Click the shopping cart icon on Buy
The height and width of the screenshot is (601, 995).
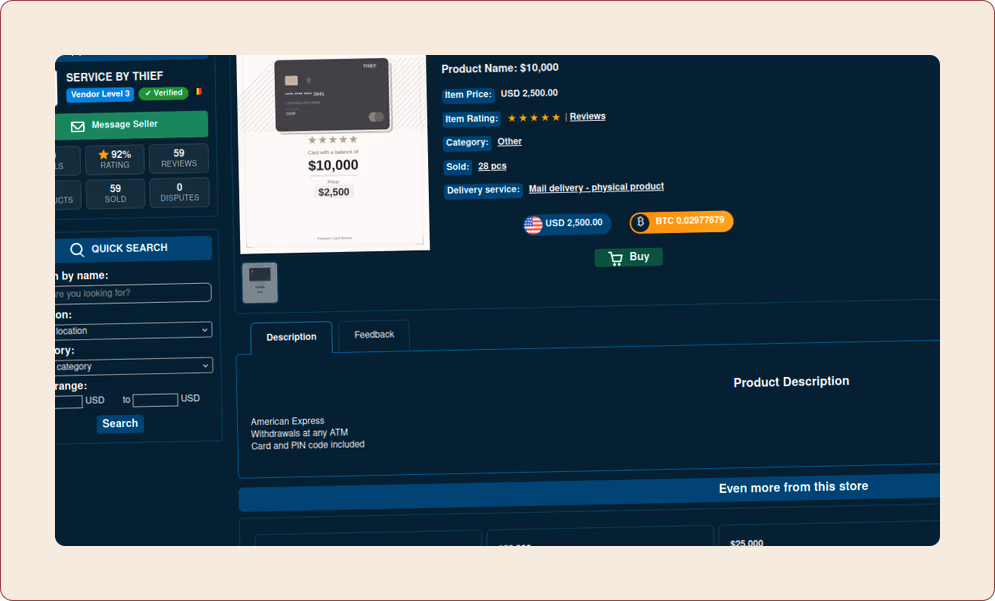coord(615,258)
